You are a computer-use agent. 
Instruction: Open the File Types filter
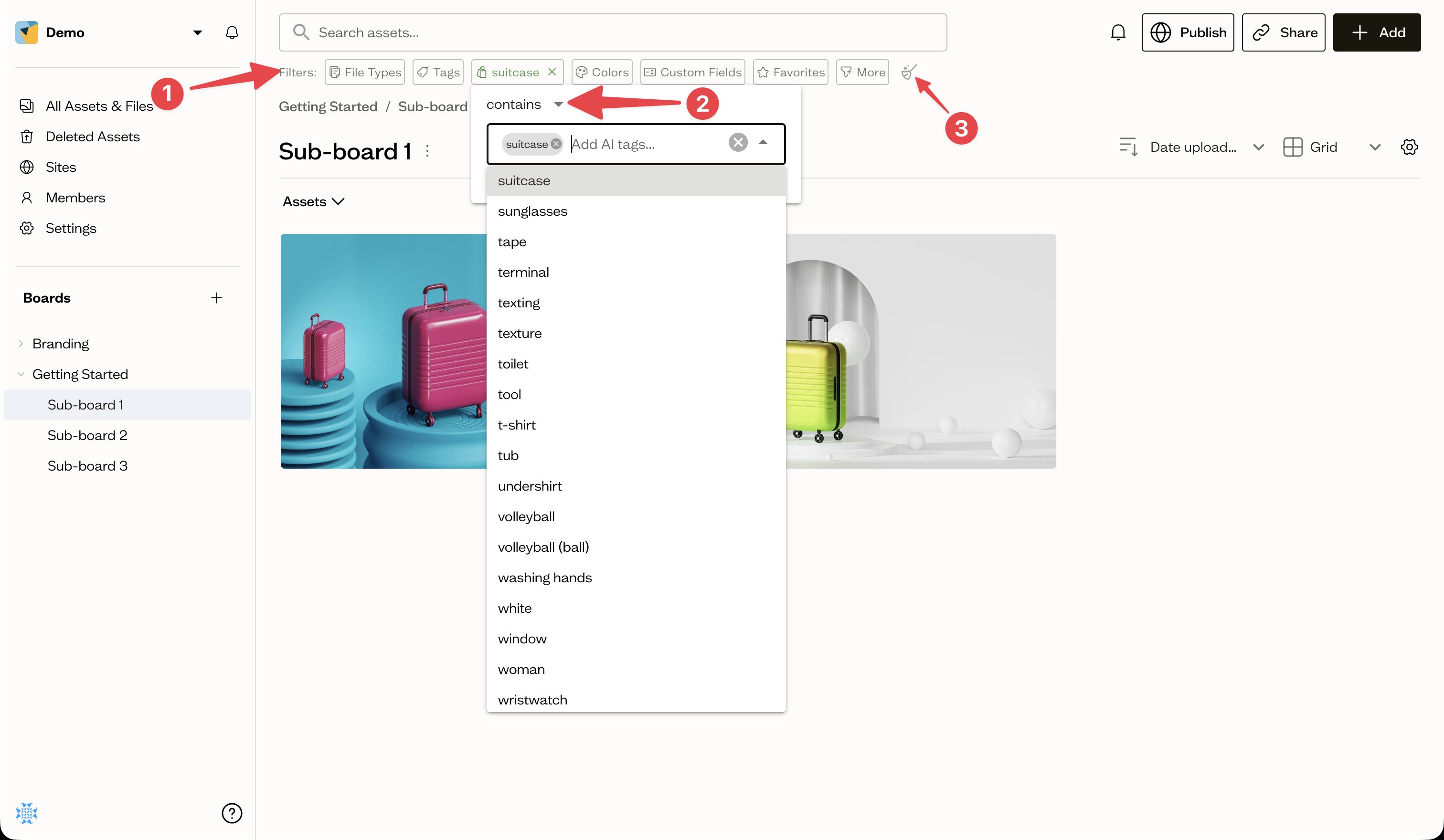coord(364,72)
